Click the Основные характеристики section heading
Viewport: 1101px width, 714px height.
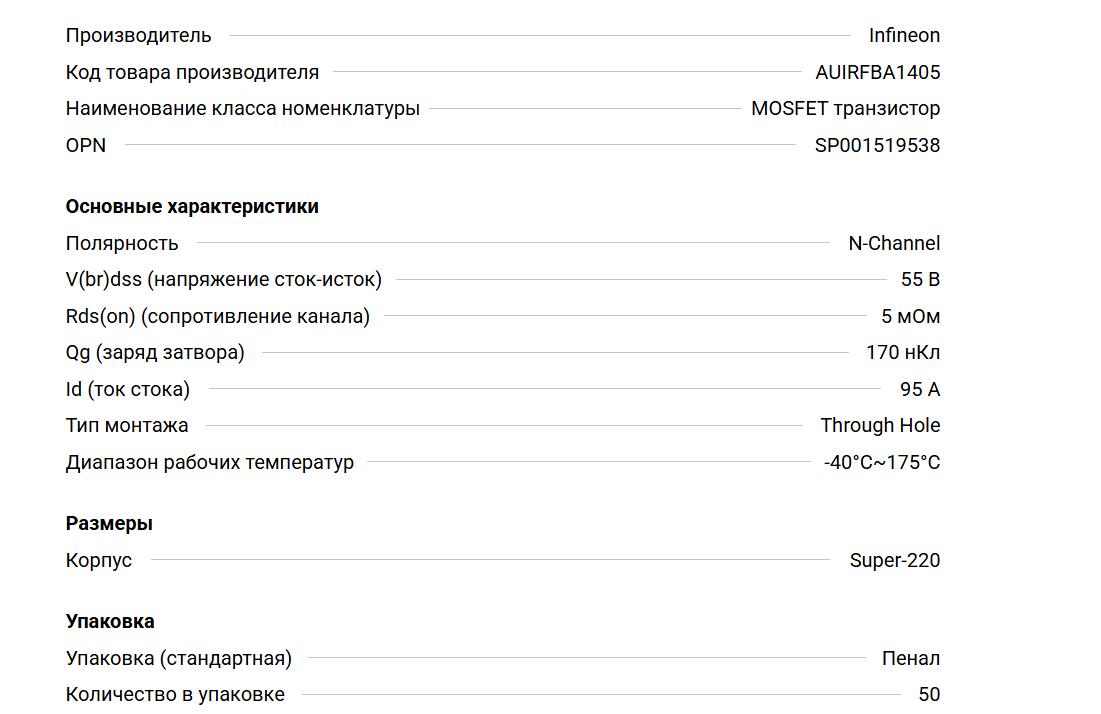(x=192, y=207)
